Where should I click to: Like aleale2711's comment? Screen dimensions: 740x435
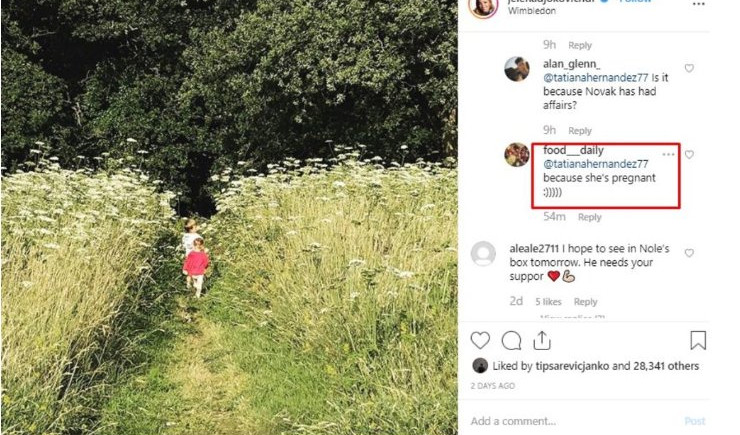(689, 254)
